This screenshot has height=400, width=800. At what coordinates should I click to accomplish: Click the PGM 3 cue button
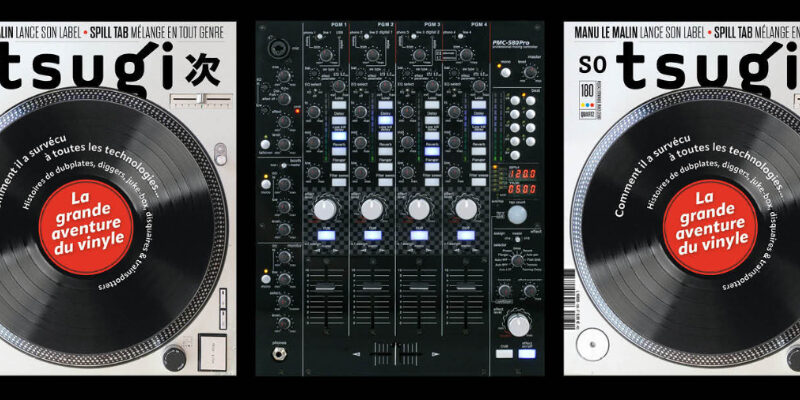pos(419,235)
